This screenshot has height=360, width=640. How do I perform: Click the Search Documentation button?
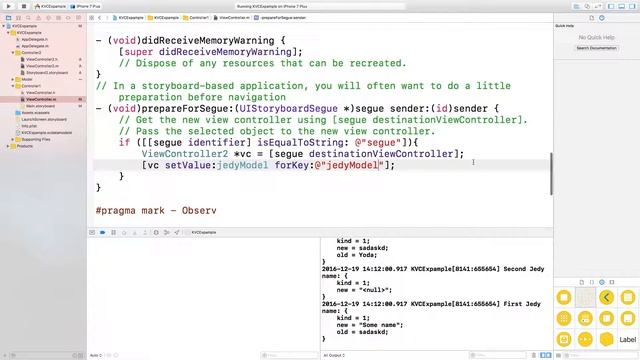(596, 48)
